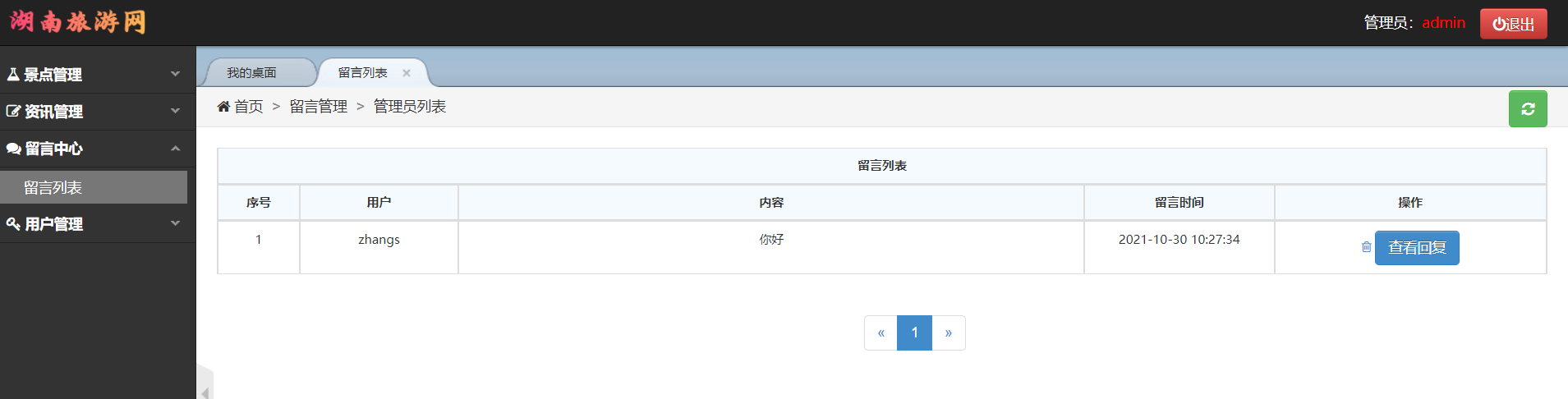Click the home icon in the breadcrumb

(223, 107)
